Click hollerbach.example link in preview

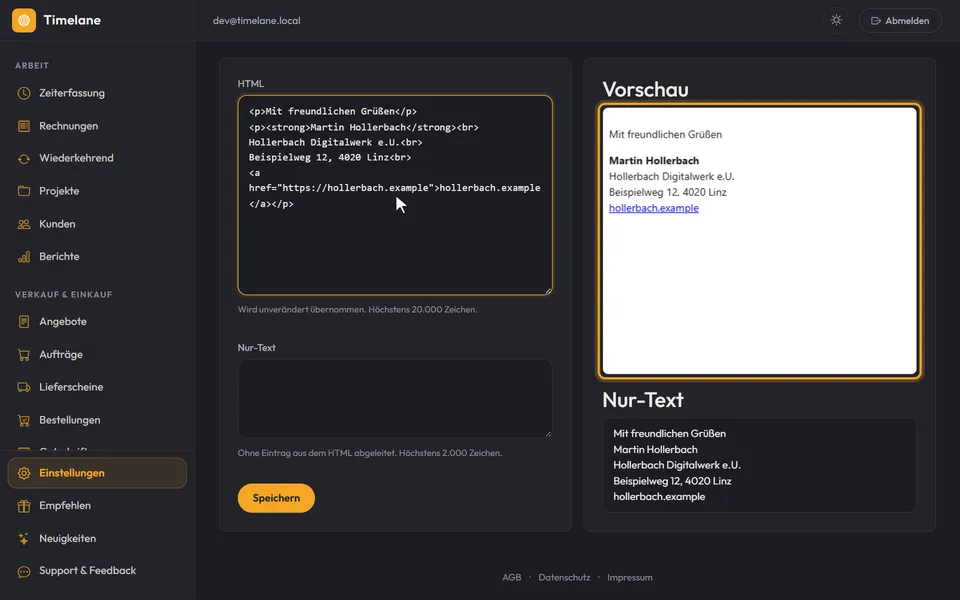[653, 208]
